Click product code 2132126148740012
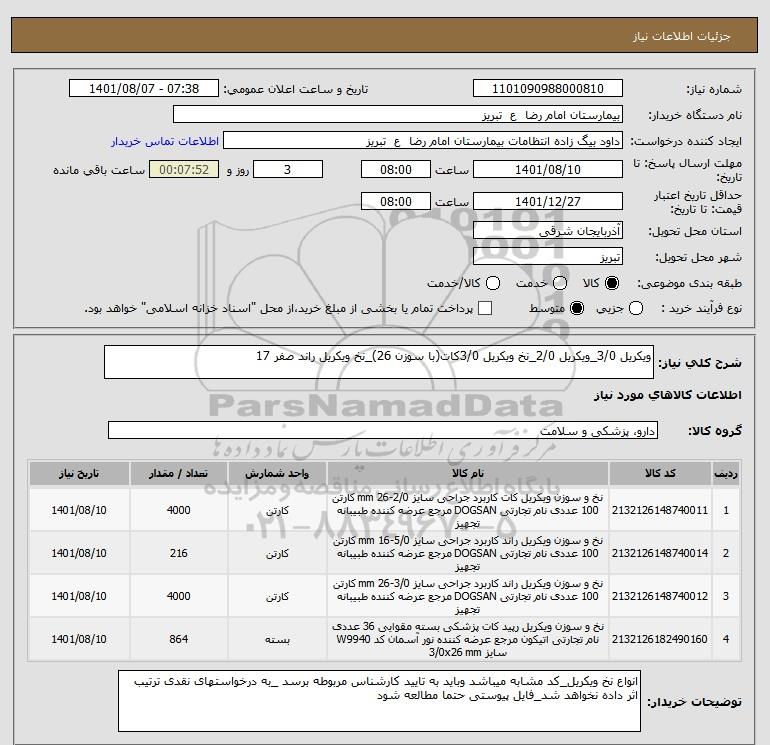This screenshot has height=745, width=770. pyautogui.click(x=660, y=596)
